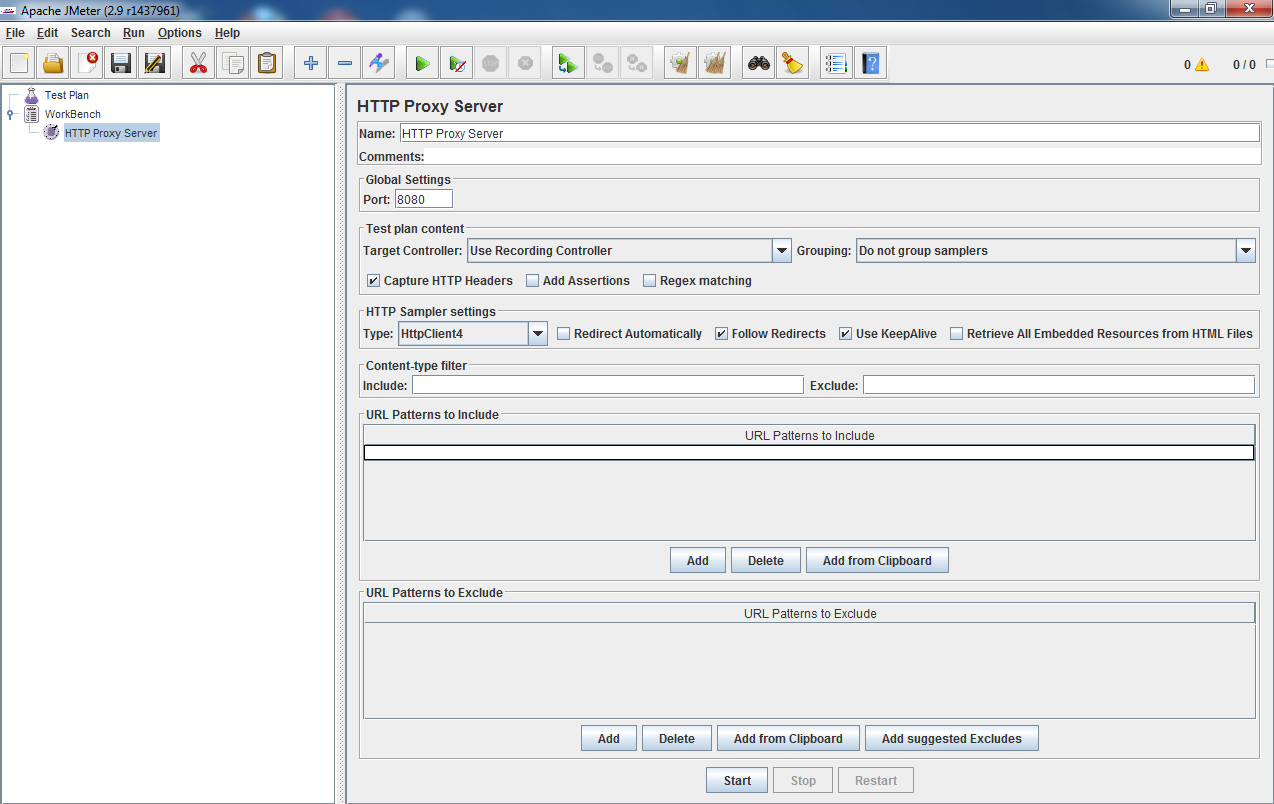
Task: Enable the Regex matching checkbox
Action: 649,281
